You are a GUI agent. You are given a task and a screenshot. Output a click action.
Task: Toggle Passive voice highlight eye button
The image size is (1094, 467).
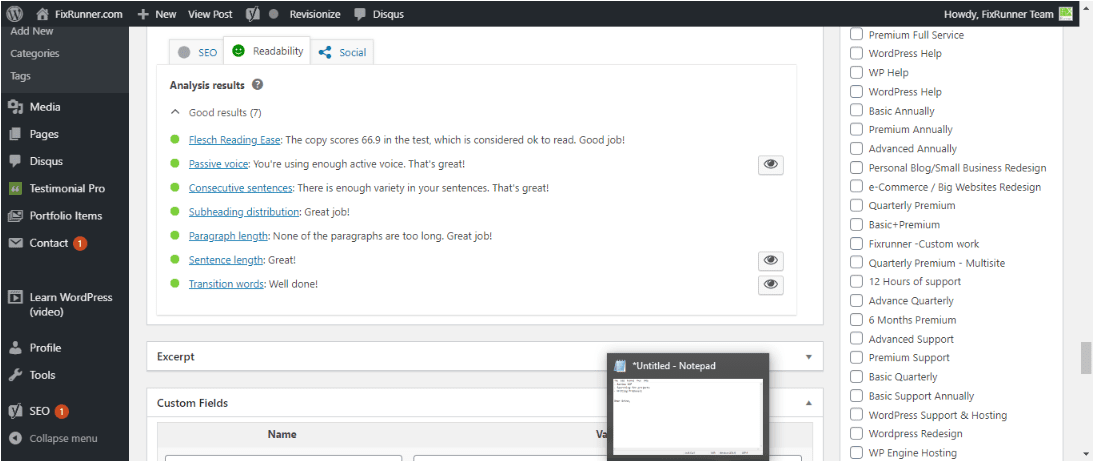[770, 165]
